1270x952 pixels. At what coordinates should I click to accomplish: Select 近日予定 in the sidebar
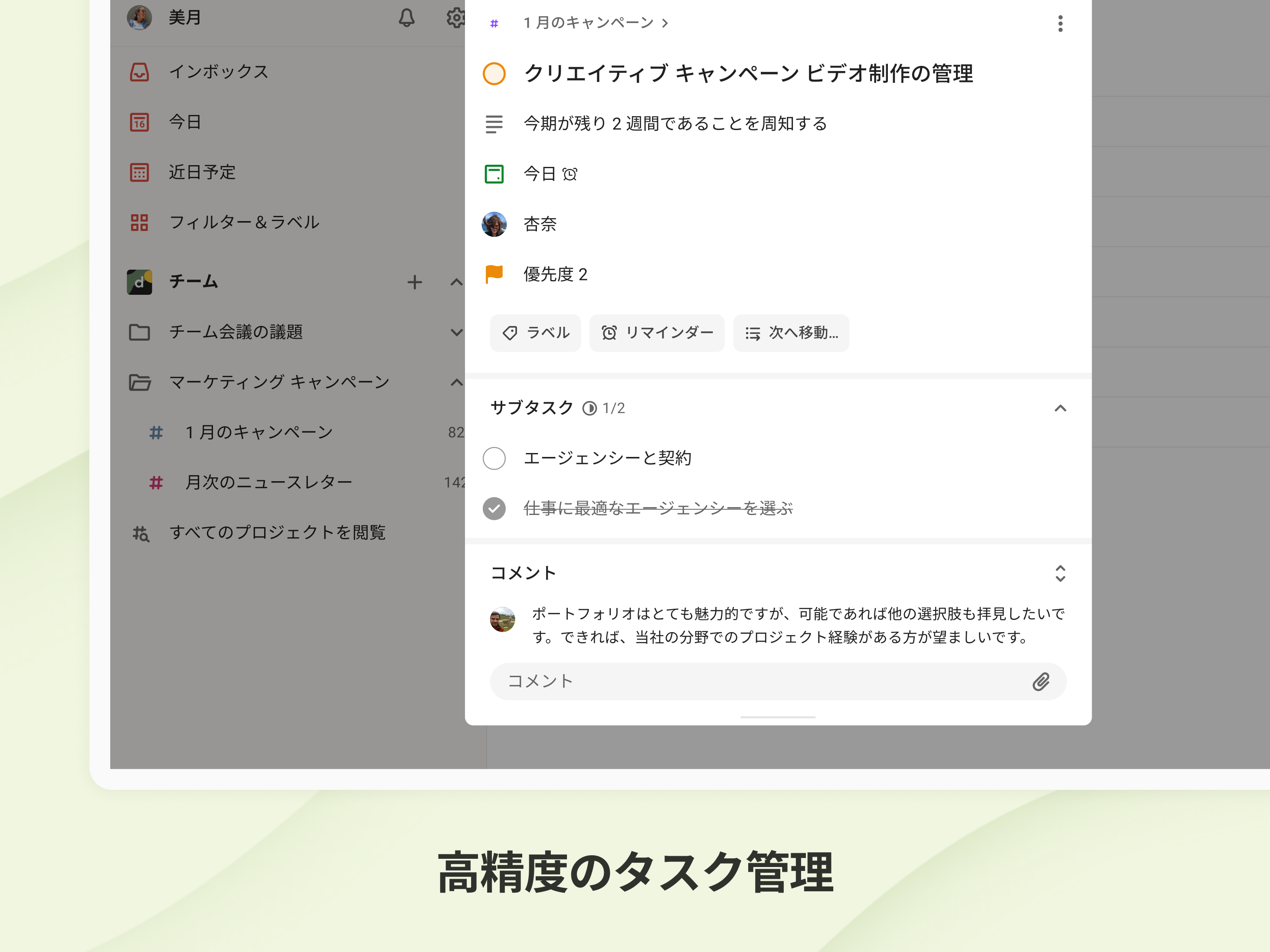click(x=202, y=172)
